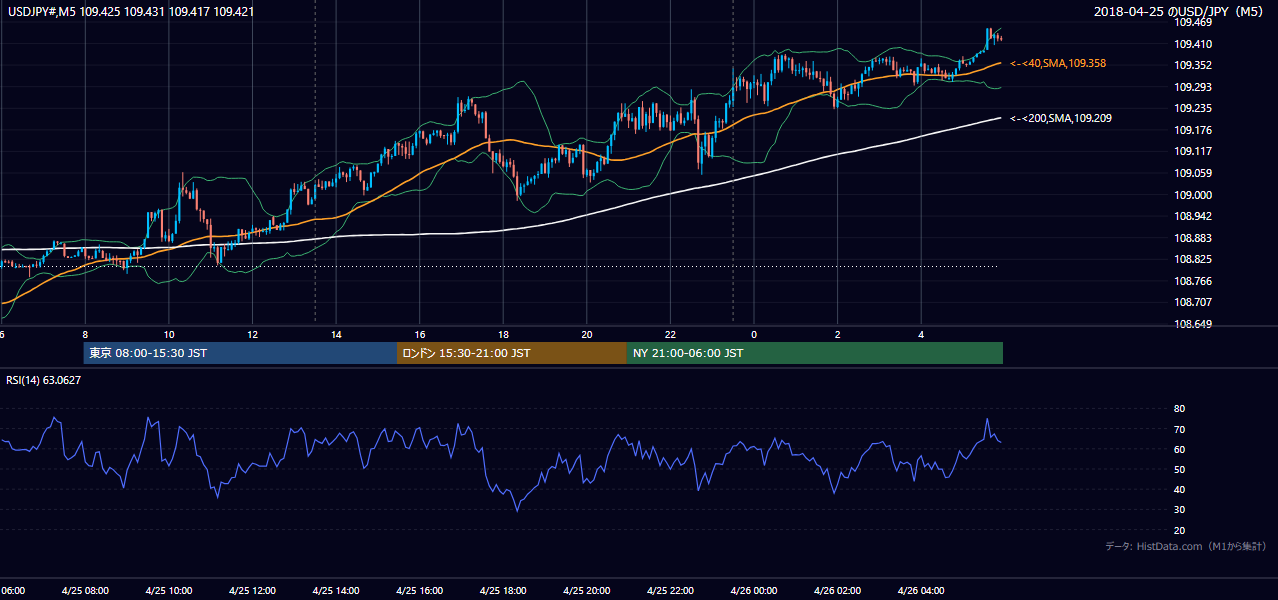Image resolution: width=1278 pixels, height=600 pixels.
Task: Click the HistData.com data source credit
Action: [x=1186, y=546]
